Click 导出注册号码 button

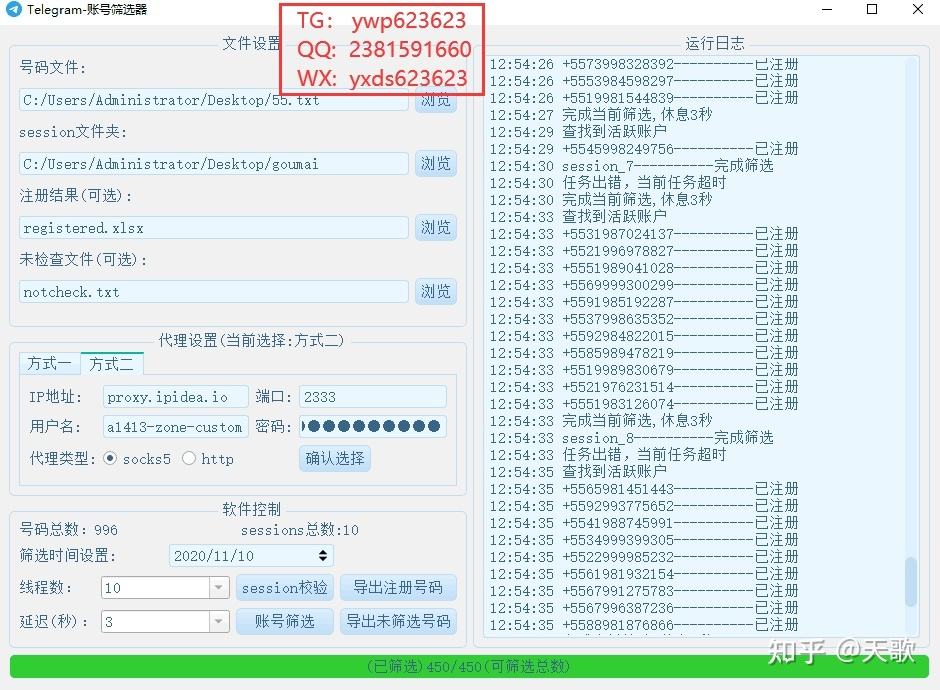[398, 587]
